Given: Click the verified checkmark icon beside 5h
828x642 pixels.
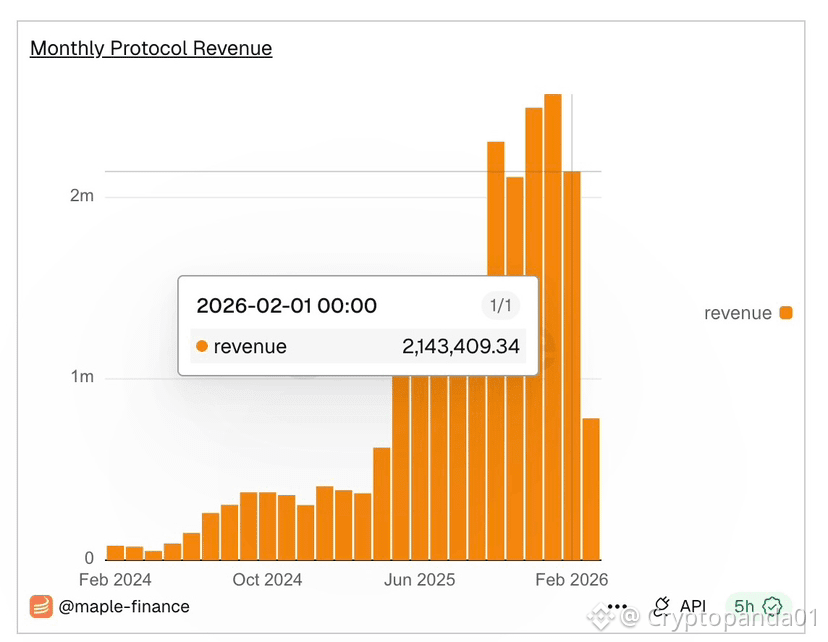Looking at the screenshot, I should tap(773, 607).
